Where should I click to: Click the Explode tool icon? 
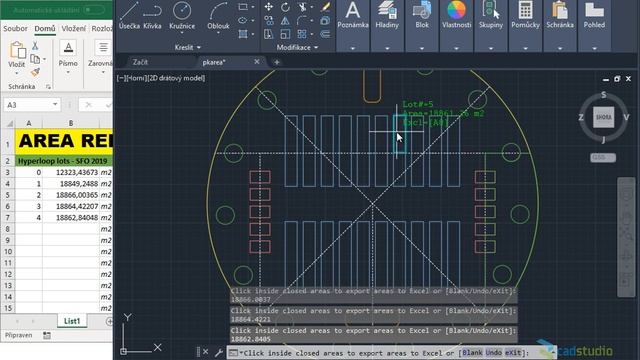325,20
